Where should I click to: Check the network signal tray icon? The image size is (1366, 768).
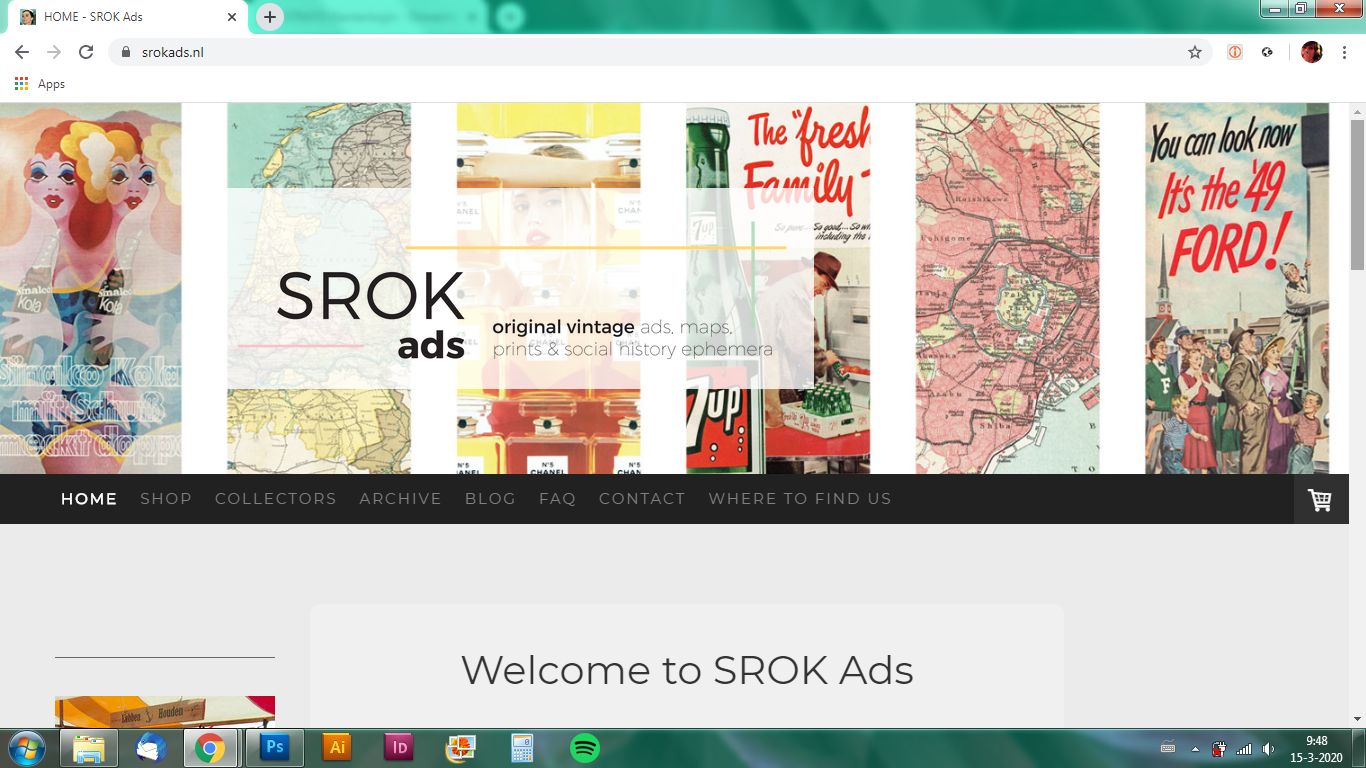(x=1244, y=748)
